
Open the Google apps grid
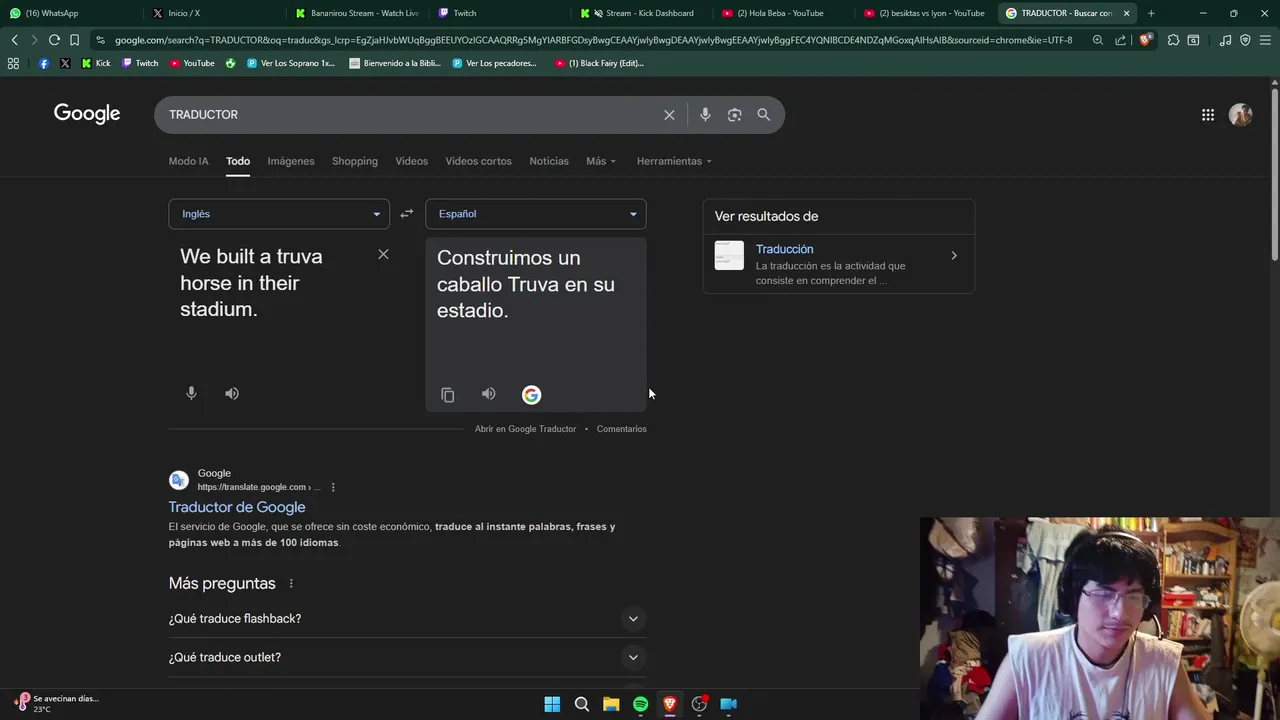click(1208, 115)
